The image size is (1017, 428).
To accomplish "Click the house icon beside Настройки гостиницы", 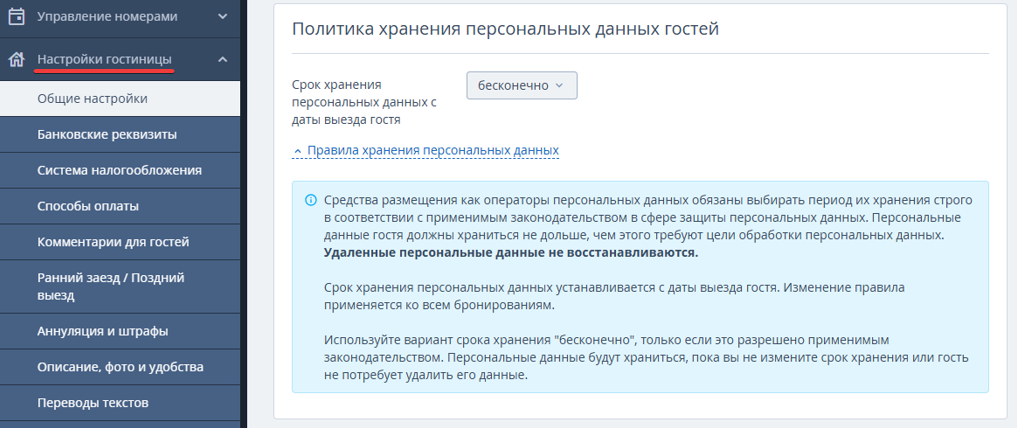I will click(x=16, y=60).
